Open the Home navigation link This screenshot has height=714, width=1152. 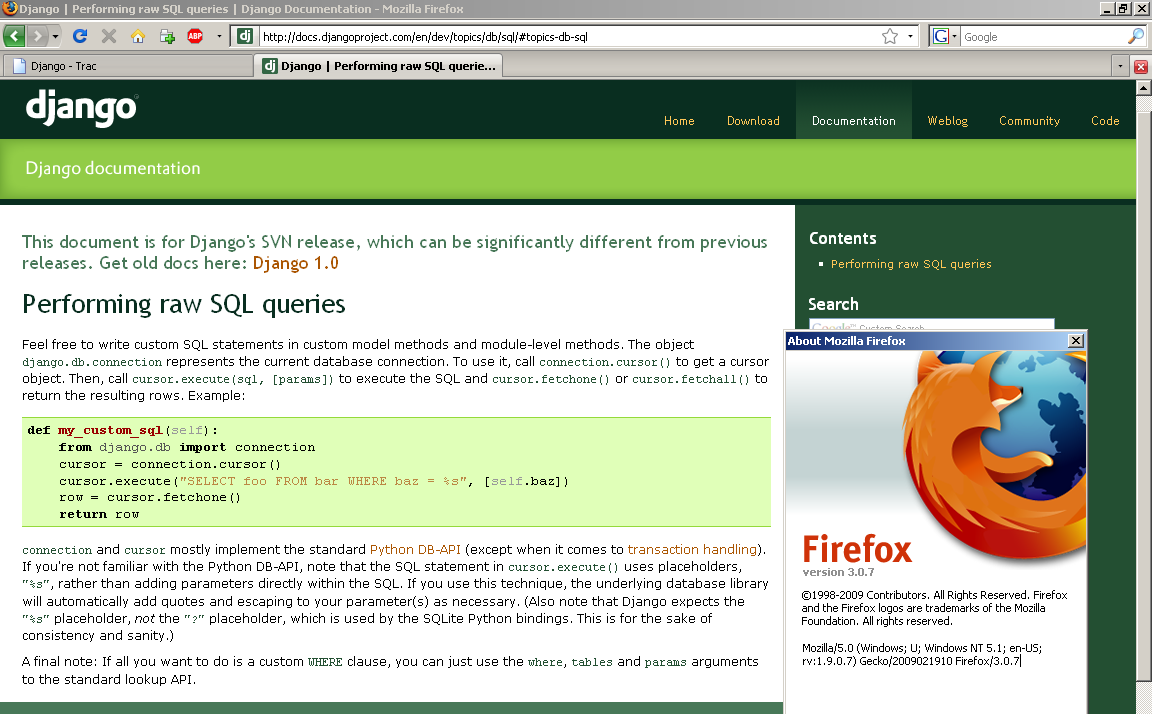[679, 120]
